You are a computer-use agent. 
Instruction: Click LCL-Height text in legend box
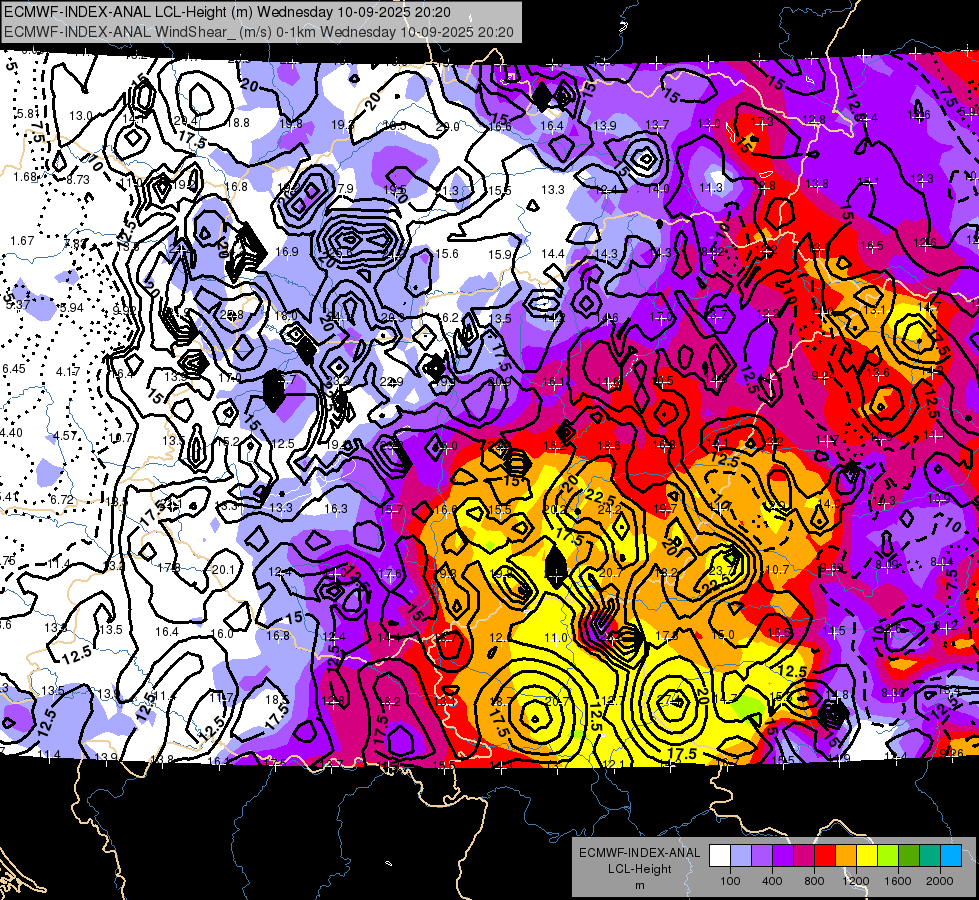pos(639,869)
